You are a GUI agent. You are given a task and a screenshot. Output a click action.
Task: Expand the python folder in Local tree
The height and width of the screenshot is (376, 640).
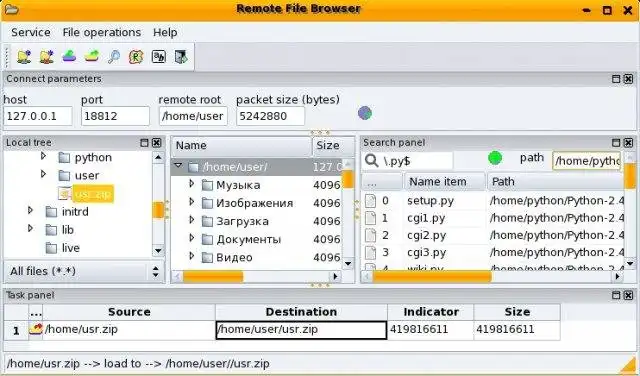tap(43, 156)
